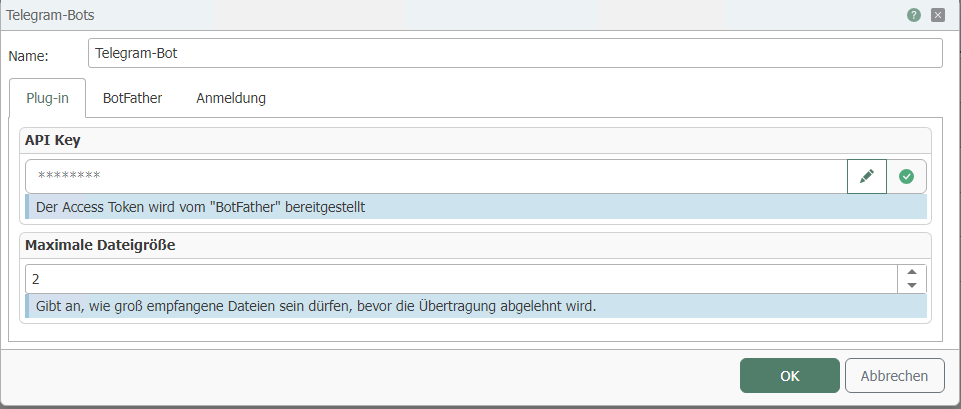
Task: Increase maximum file size with the up arrow
Action: [x=911, y=272]
